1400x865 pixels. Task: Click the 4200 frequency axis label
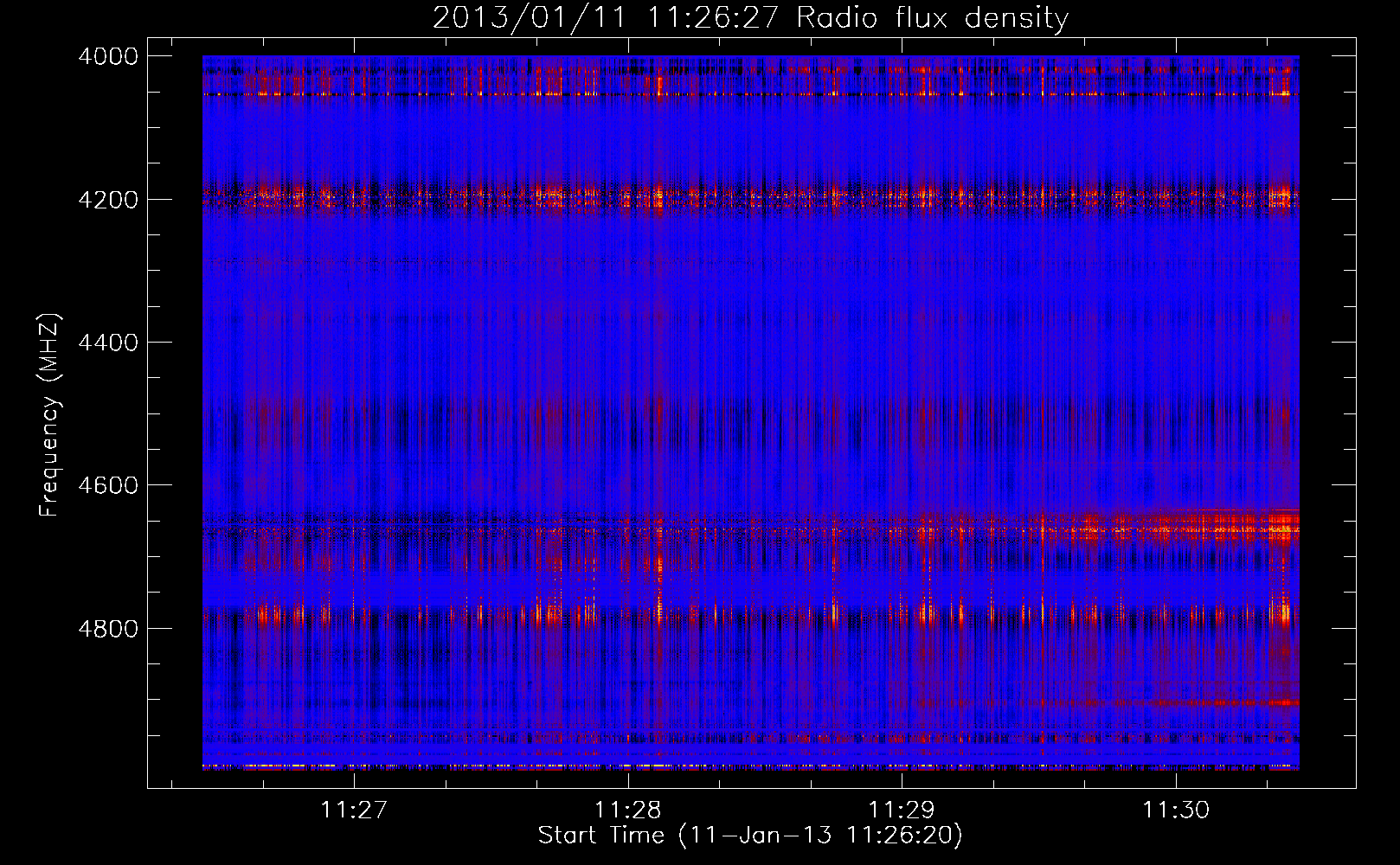pyautogui.click(x=107, y=199)
